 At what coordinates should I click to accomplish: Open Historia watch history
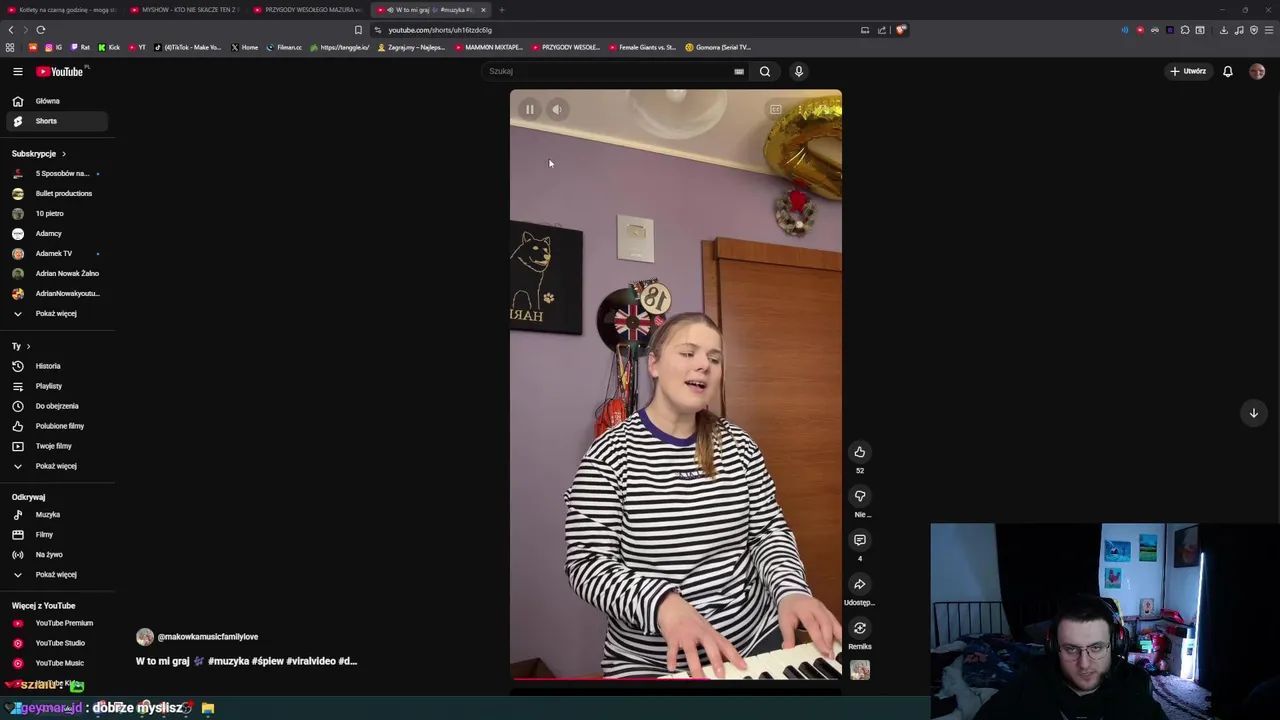[x=57, y=366]
